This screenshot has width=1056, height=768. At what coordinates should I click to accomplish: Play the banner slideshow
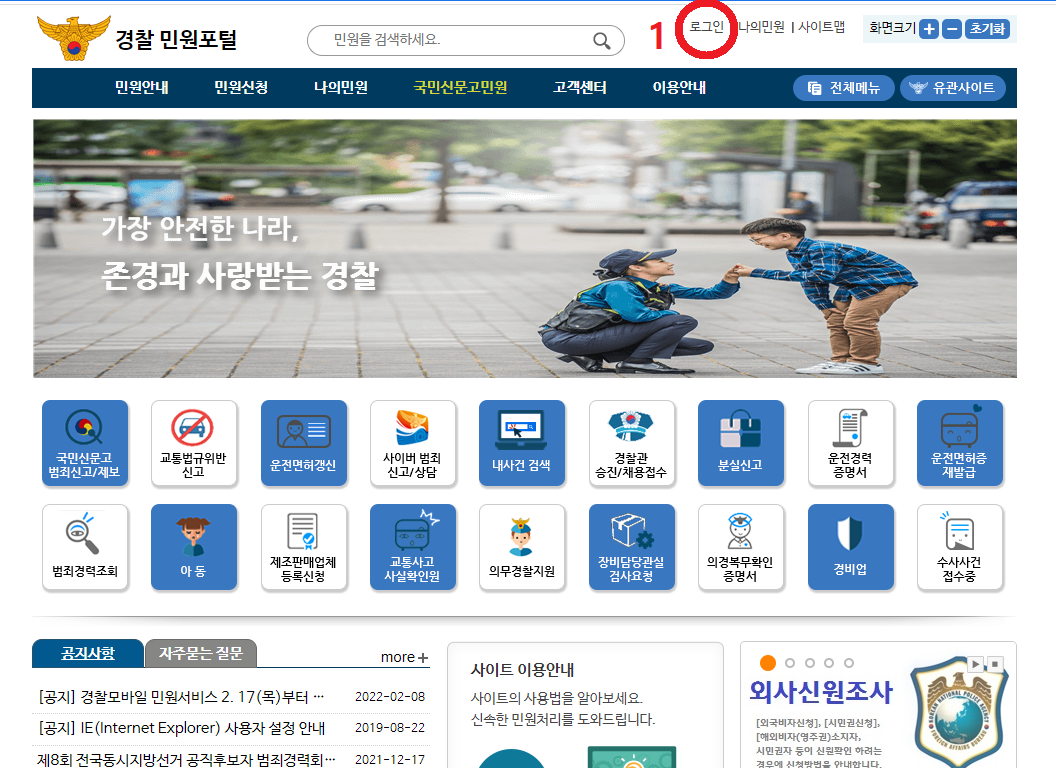[x=975, y=664]
